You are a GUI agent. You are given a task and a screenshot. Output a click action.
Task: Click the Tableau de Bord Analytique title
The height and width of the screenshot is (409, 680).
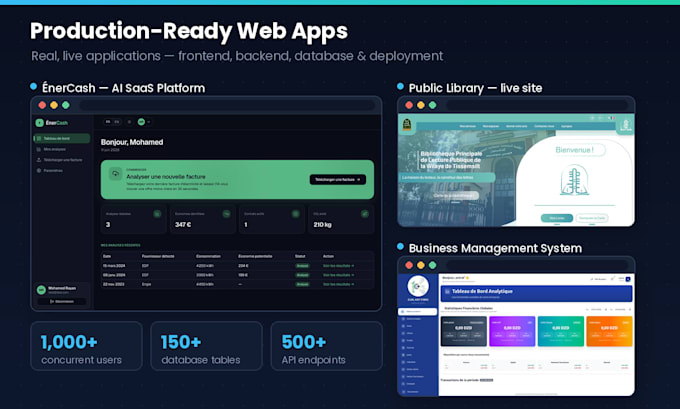pyautogui.click(x=482, y=291)
